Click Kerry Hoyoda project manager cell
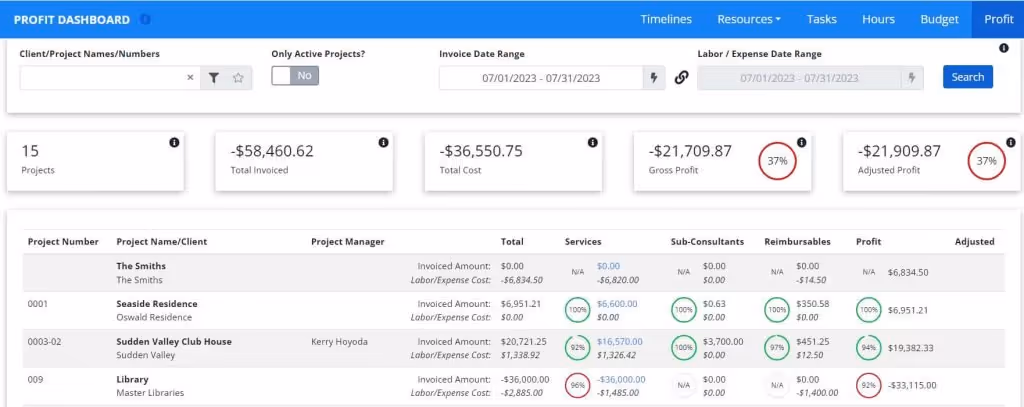Viewport: 1024px width, 407px height. [340, 342]
